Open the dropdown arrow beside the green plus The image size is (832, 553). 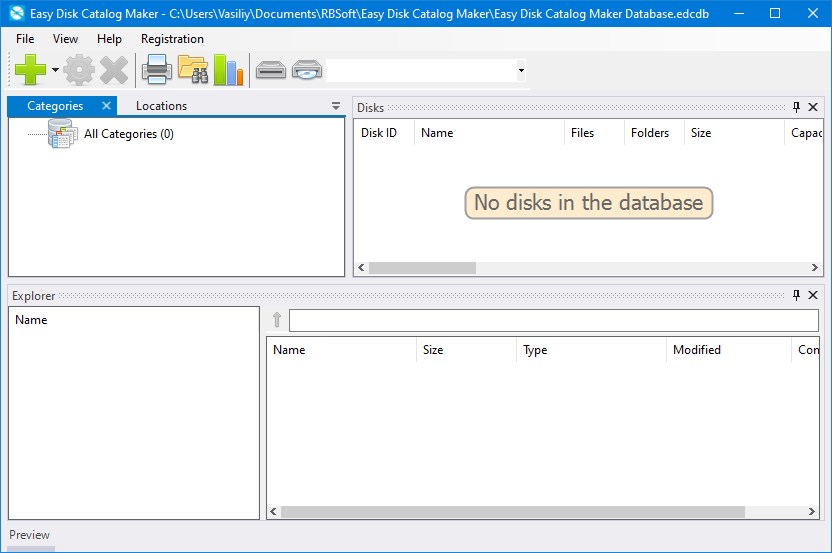coord(55,71)
